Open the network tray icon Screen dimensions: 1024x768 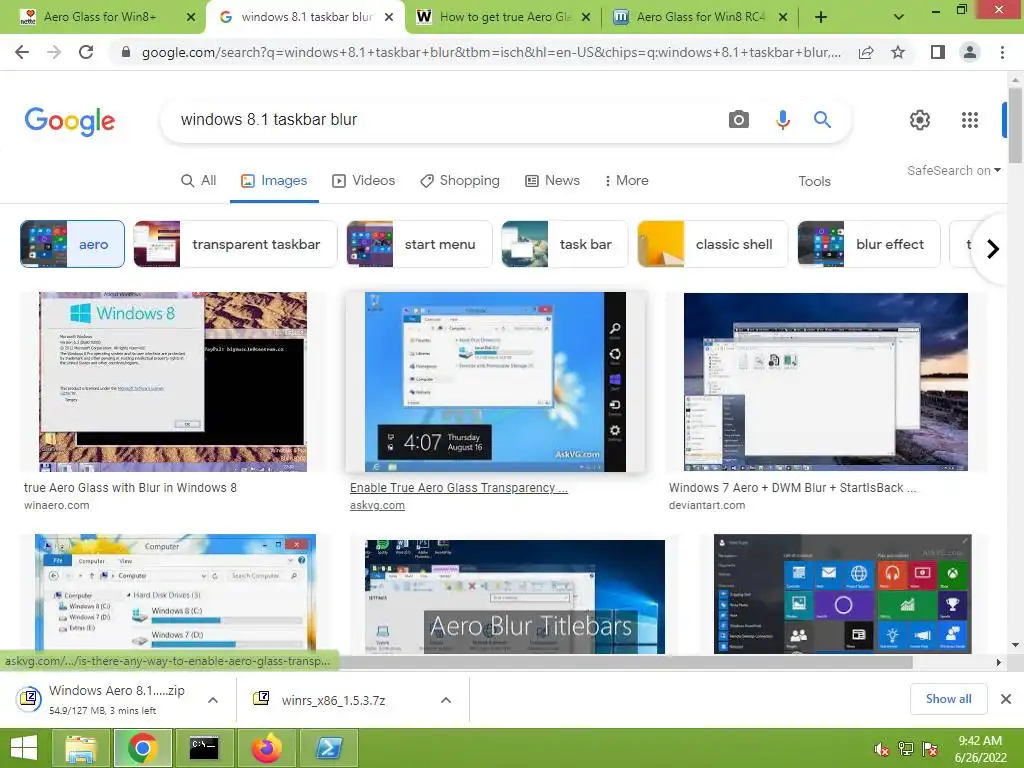(906, 749)
